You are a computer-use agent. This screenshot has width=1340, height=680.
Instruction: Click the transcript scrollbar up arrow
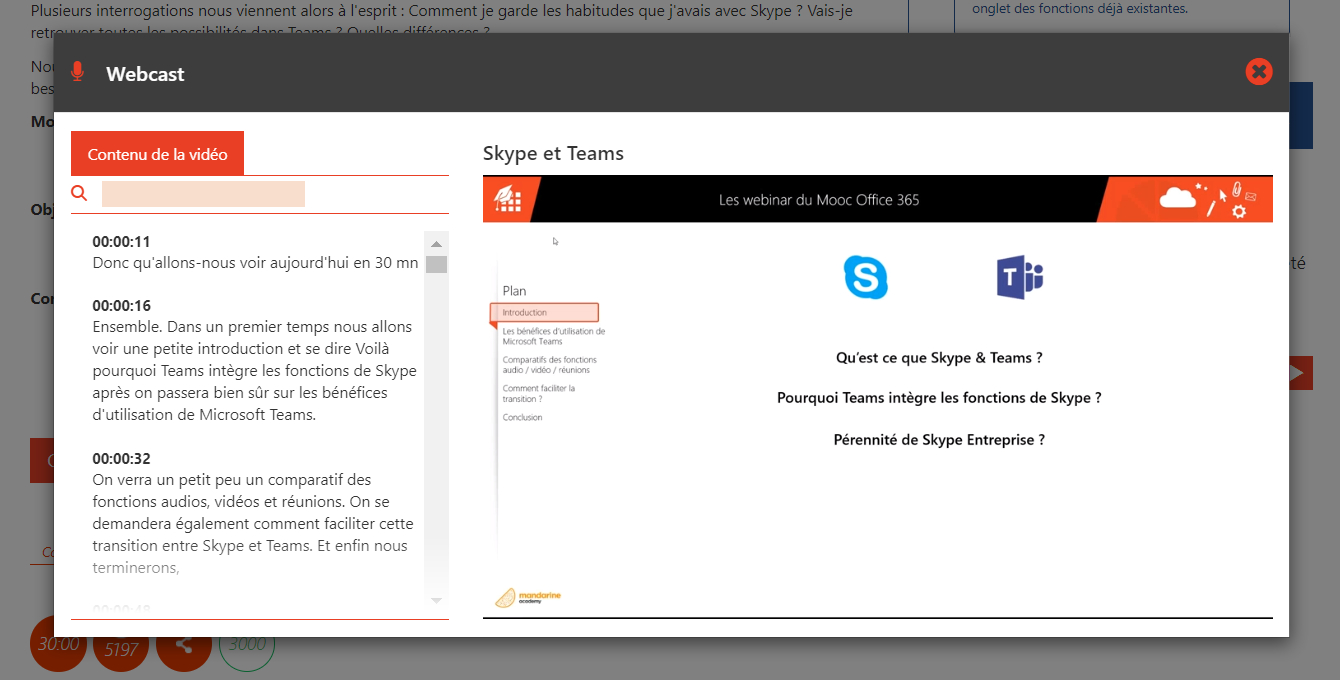[x=436, y=243]
